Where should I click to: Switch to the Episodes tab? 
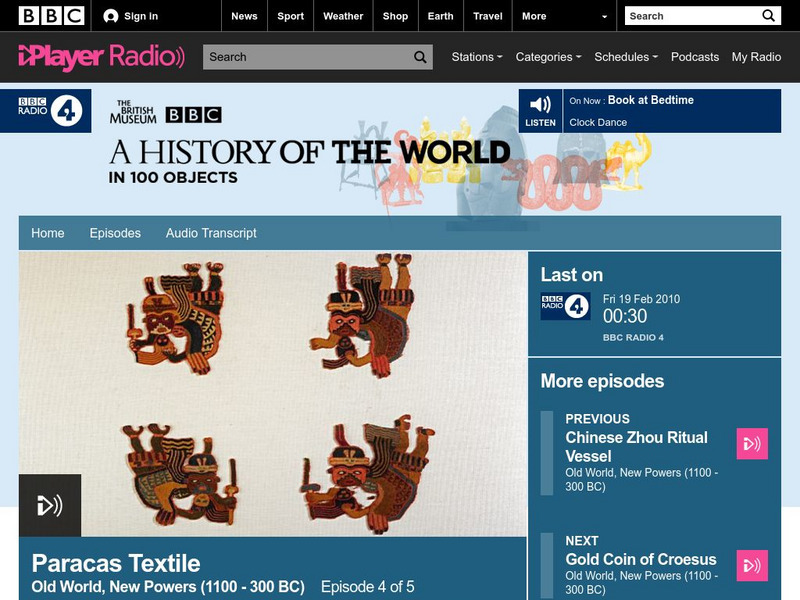(x=115, y=233)
